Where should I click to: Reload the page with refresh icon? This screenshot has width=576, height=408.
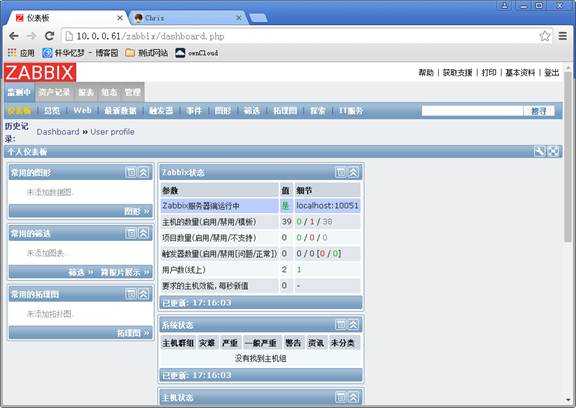pos(49,36)
